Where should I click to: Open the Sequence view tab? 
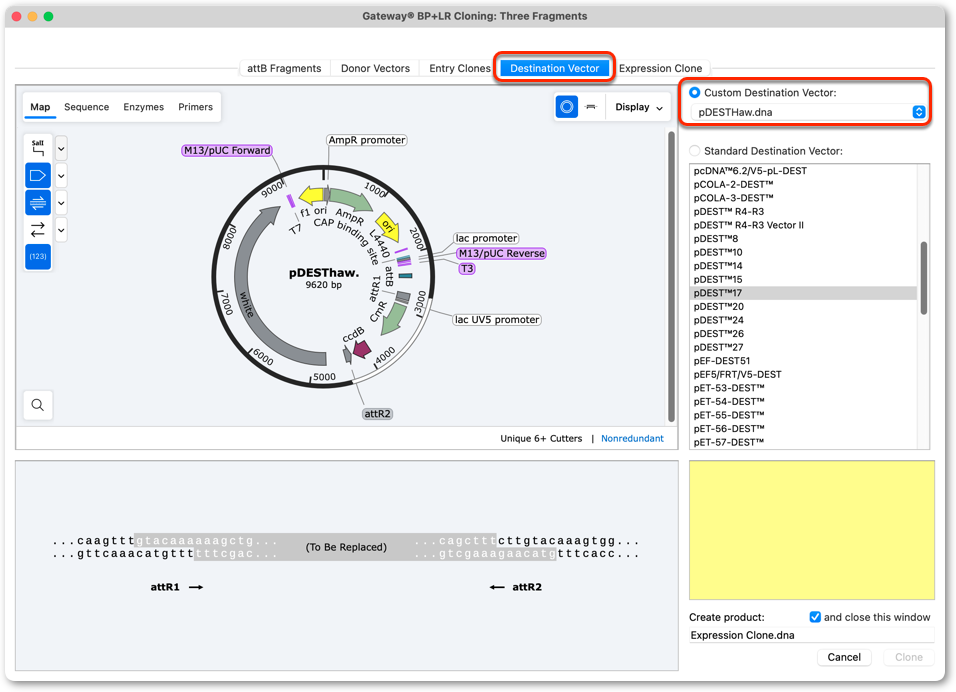pos(87,107)
